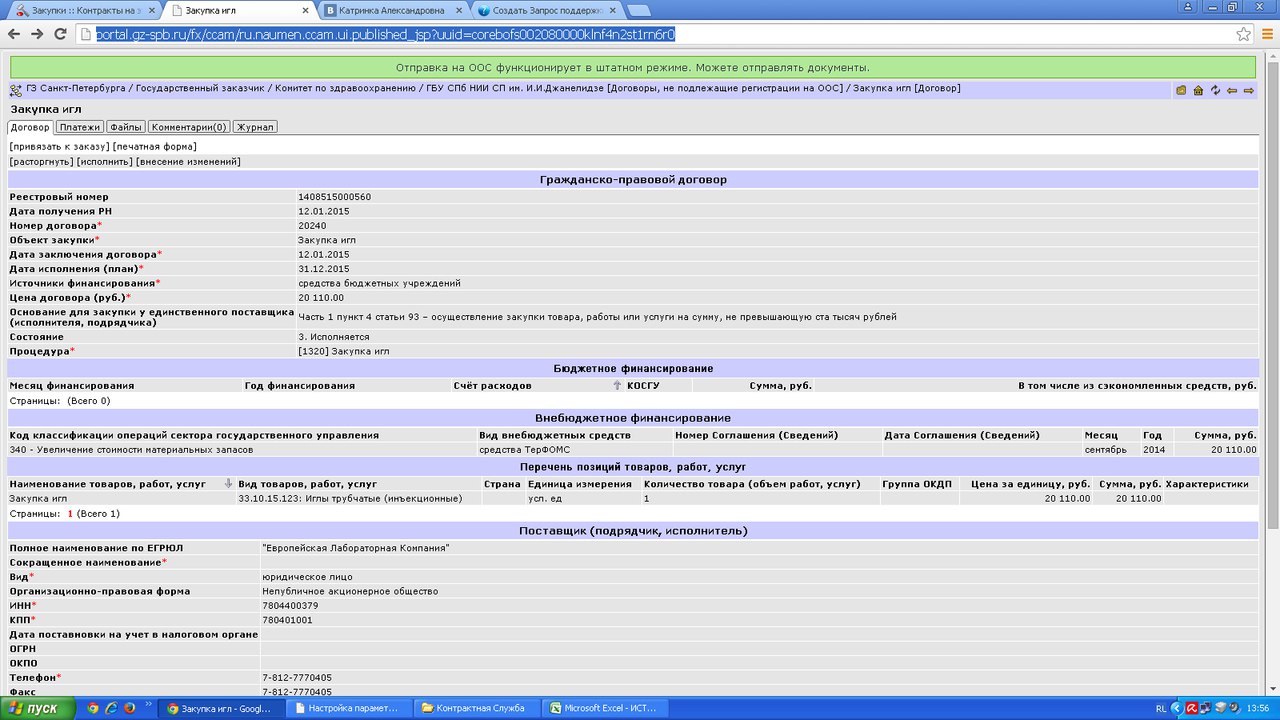Open the printer tray icon
This screenshot has height=720, width=1280.
click(x=1220, y=708)
